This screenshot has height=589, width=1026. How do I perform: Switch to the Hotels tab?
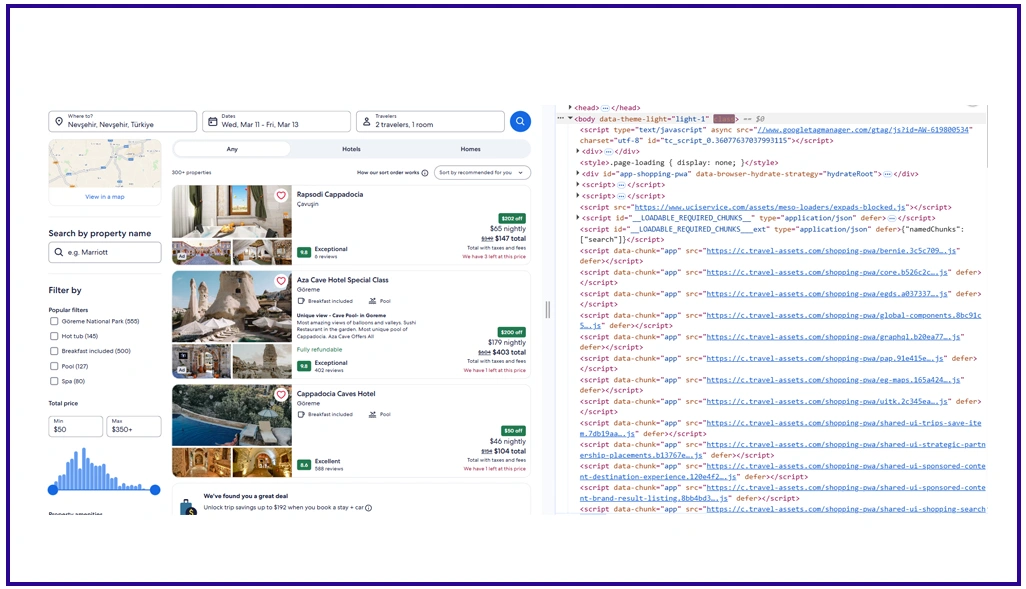point(351,149)
